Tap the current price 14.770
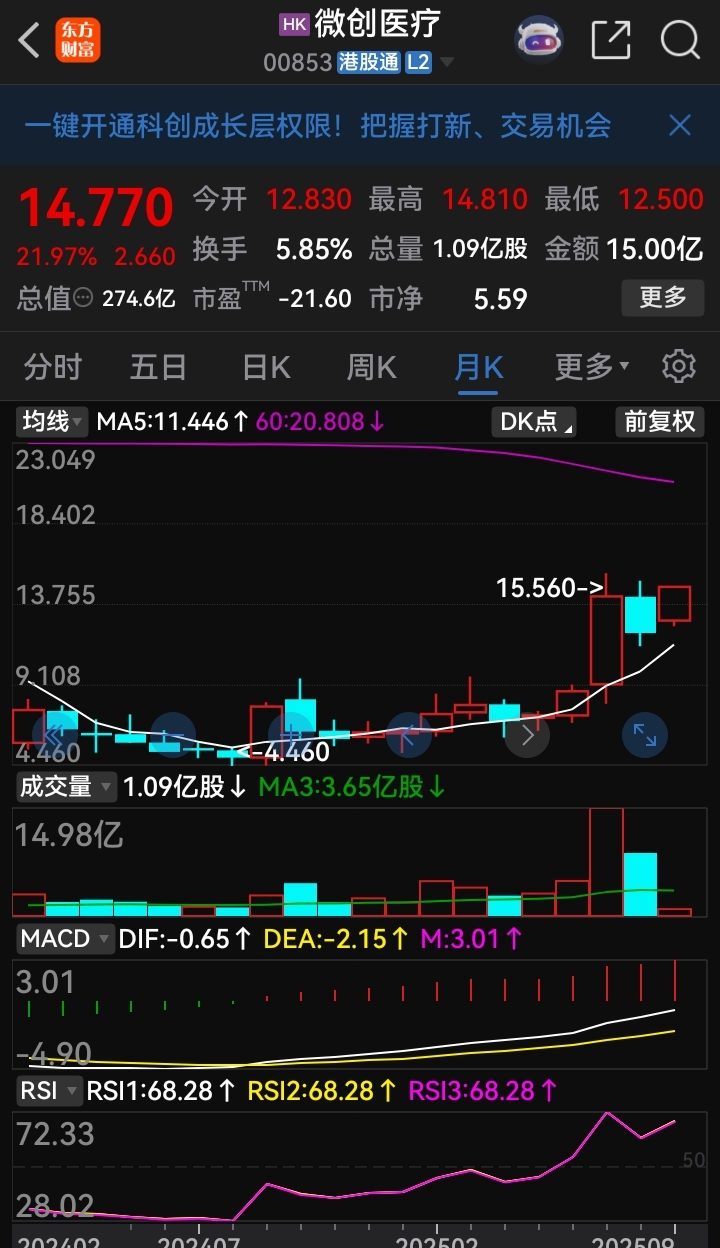720x1248 pixels. tap(96, 208)
